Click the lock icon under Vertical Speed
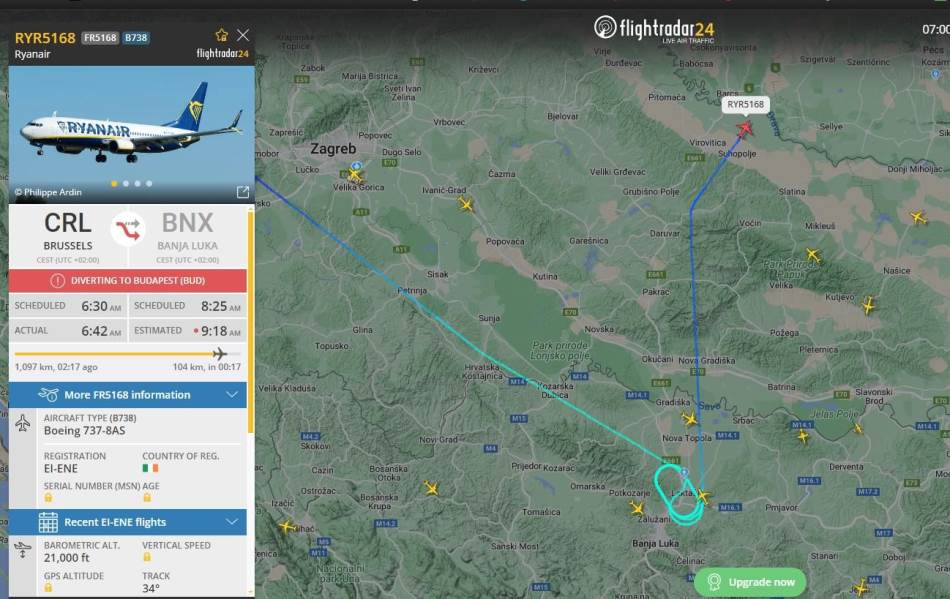This screenshot has width=950, height=599. coord(147,557)
